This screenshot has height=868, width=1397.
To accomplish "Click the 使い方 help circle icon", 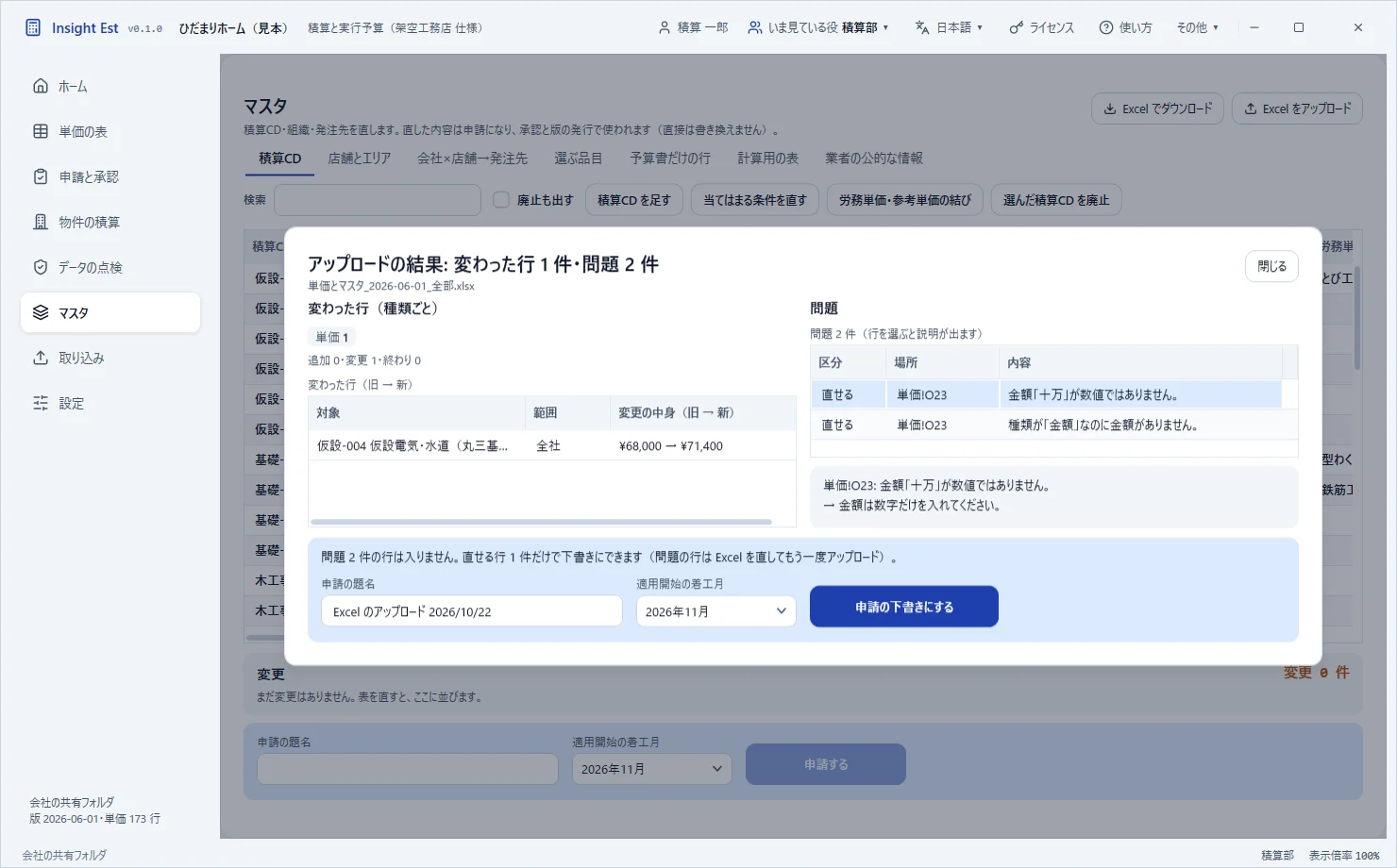I will click(1106, 27).
